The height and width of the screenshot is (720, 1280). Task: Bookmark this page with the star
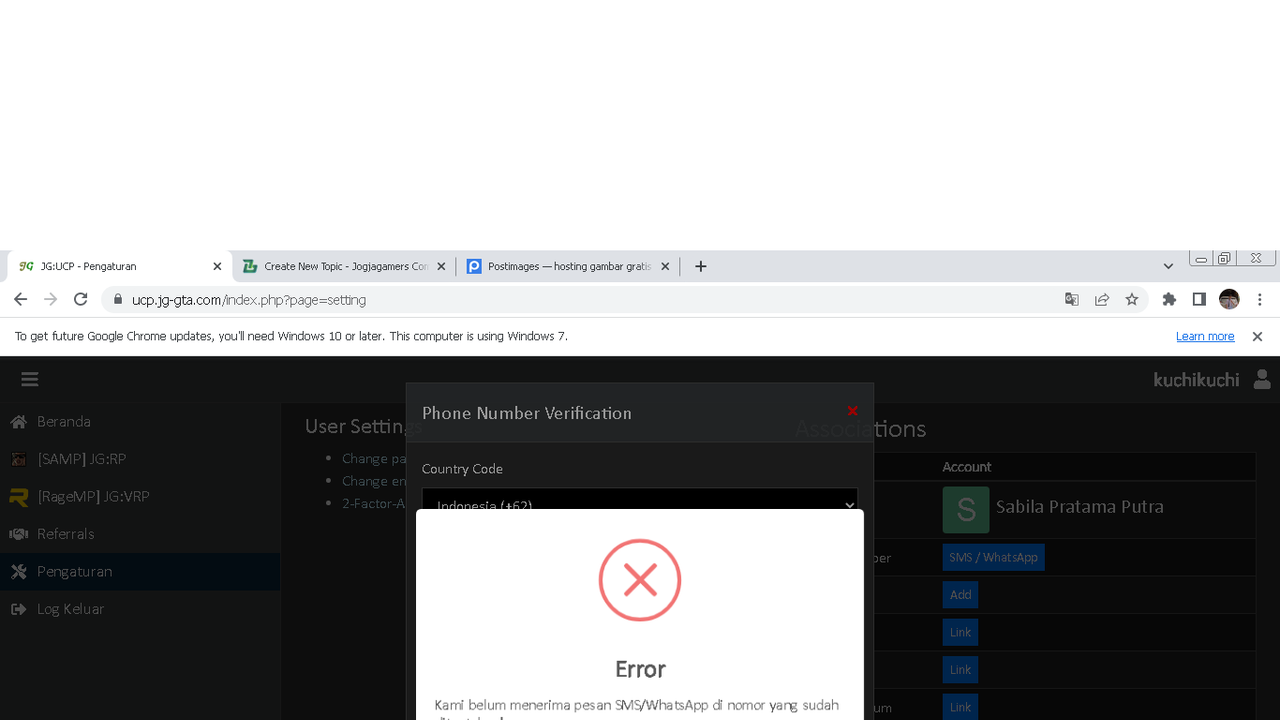[x=1132, y=299]
